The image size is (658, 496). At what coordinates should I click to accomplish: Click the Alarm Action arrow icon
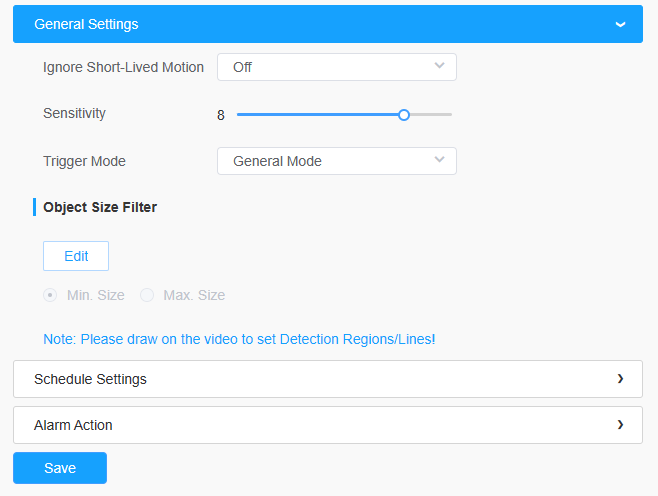click(620, 425)
